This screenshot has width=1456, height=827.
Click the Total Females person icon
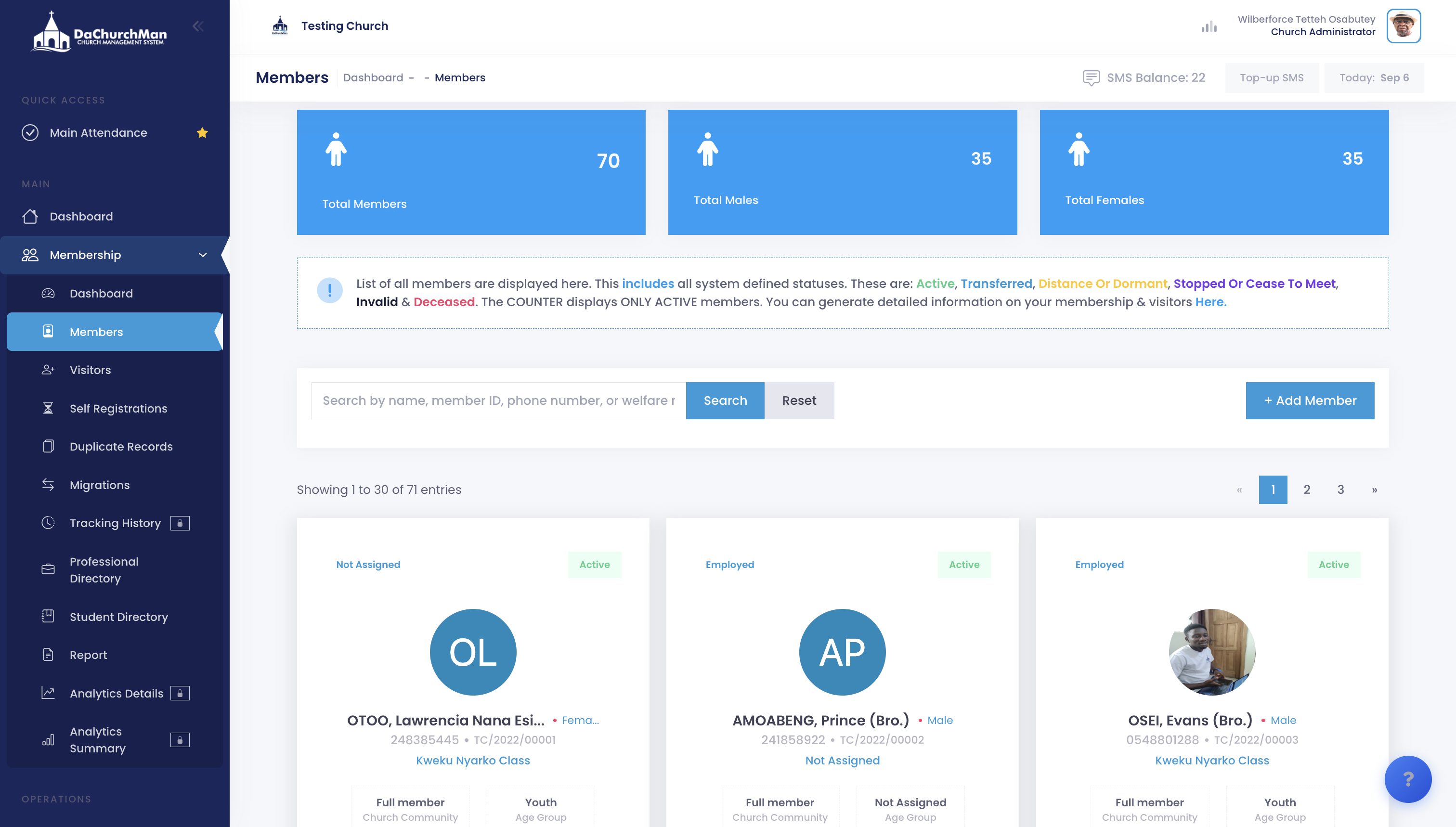click(1079, 149)
